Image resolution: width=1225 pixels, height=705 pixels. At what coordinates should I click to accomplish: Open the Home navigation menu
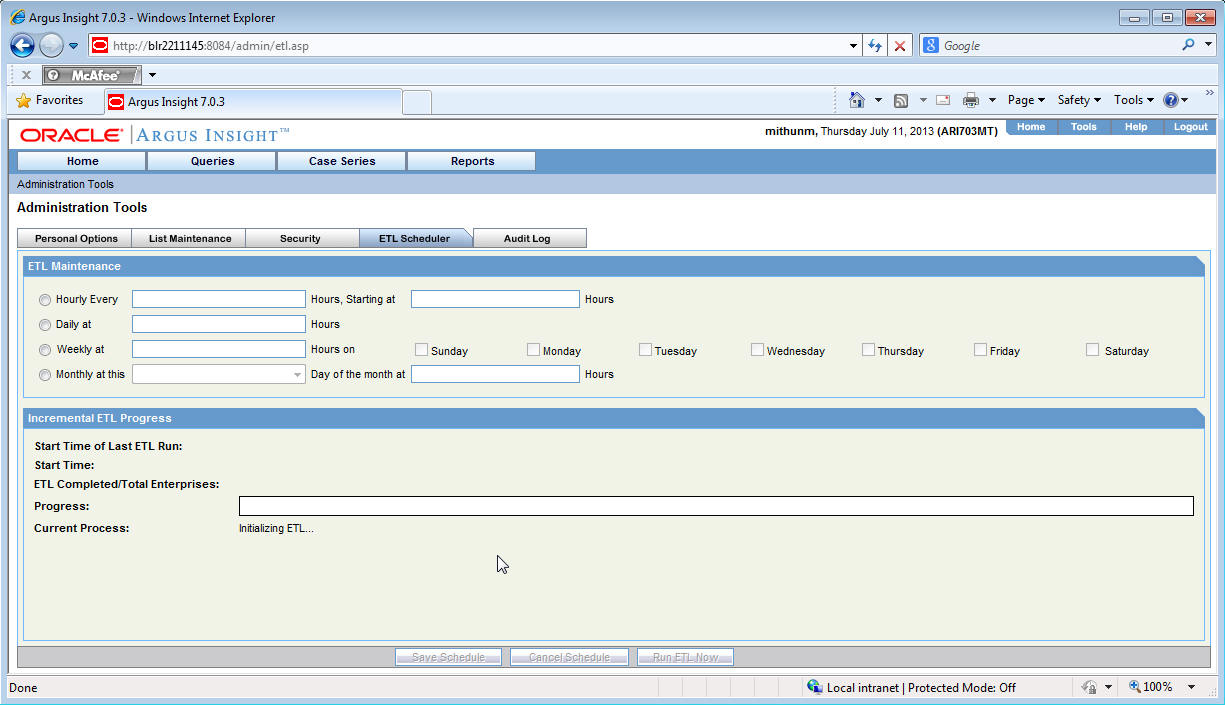pyautogui.click(x=82, y=161)
